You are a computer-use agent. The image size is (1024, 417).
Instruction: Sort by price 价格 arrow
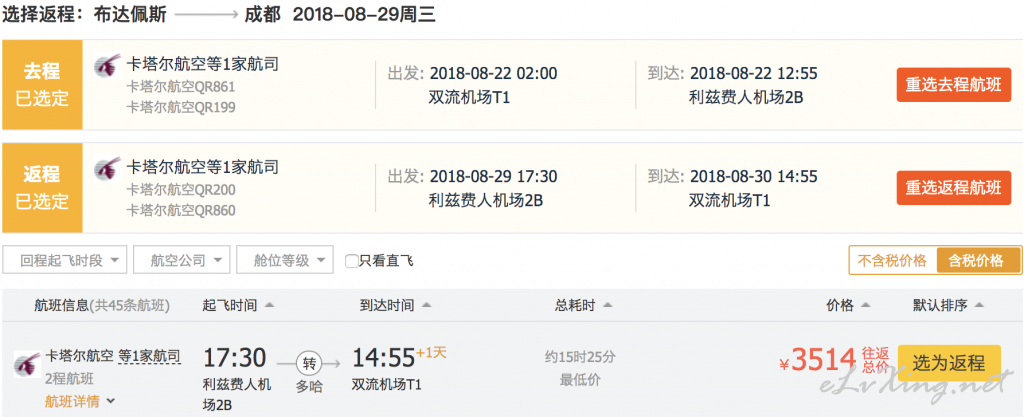click(x=866, y=305)
